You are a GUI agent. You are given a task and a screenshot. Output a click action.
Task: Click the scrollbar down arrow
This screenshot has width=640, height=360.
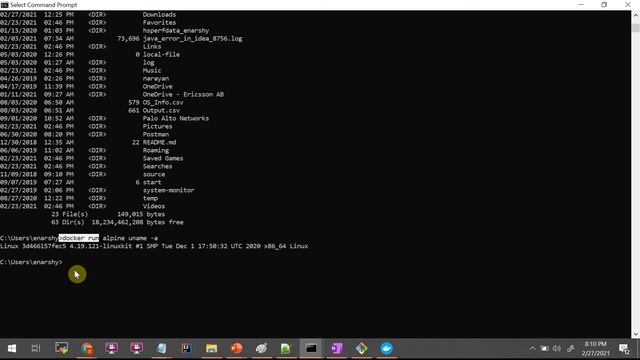[x=636, y=334]
